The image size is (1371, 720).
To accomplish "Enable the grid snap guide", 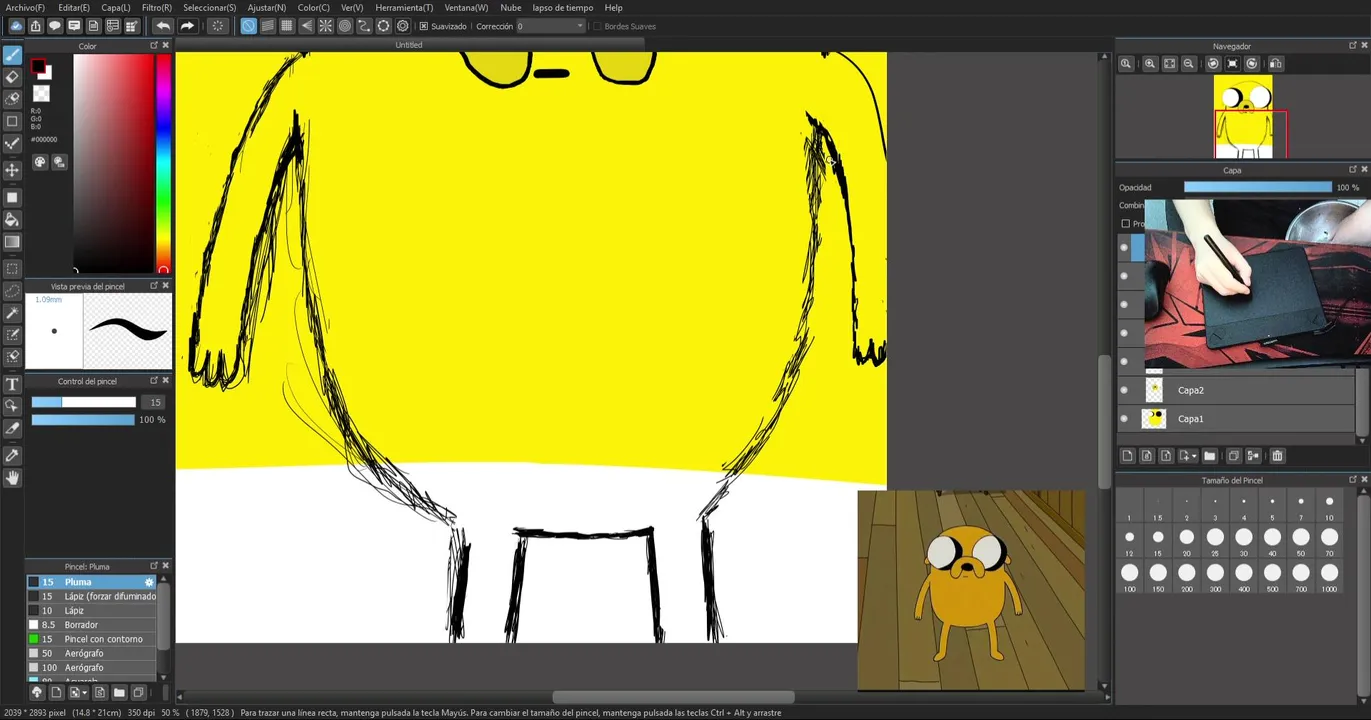I will (x=286, y=26).
